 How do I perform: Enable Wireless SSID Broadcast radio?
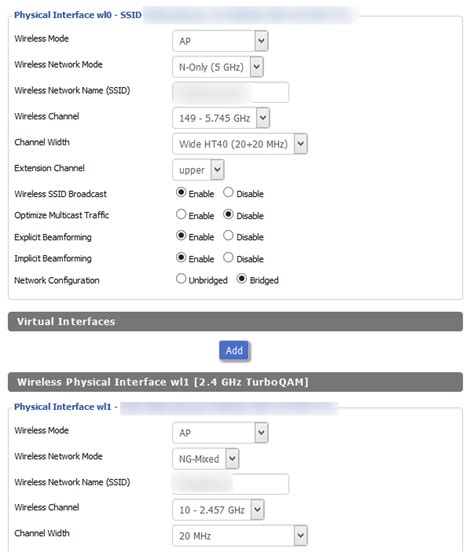point(181,192)
